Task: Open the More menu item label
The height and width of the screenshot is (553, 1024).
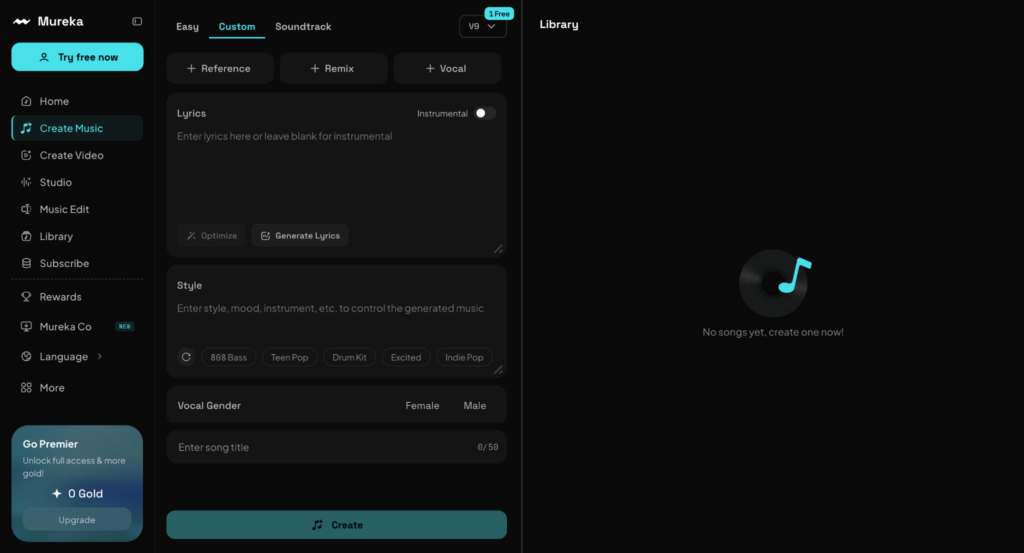Action: click(x=52, y=388)
